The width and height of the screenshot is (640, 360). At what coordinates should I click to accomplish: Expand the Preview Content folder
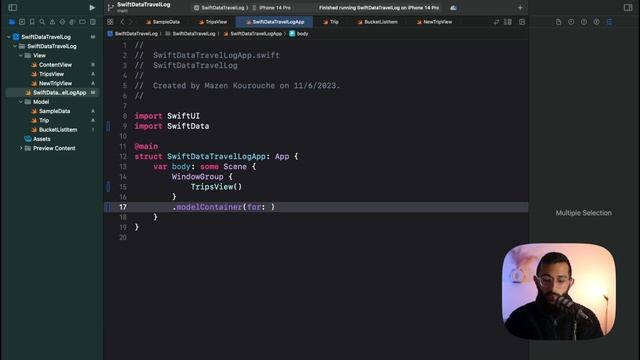click(x=21, y=148)
